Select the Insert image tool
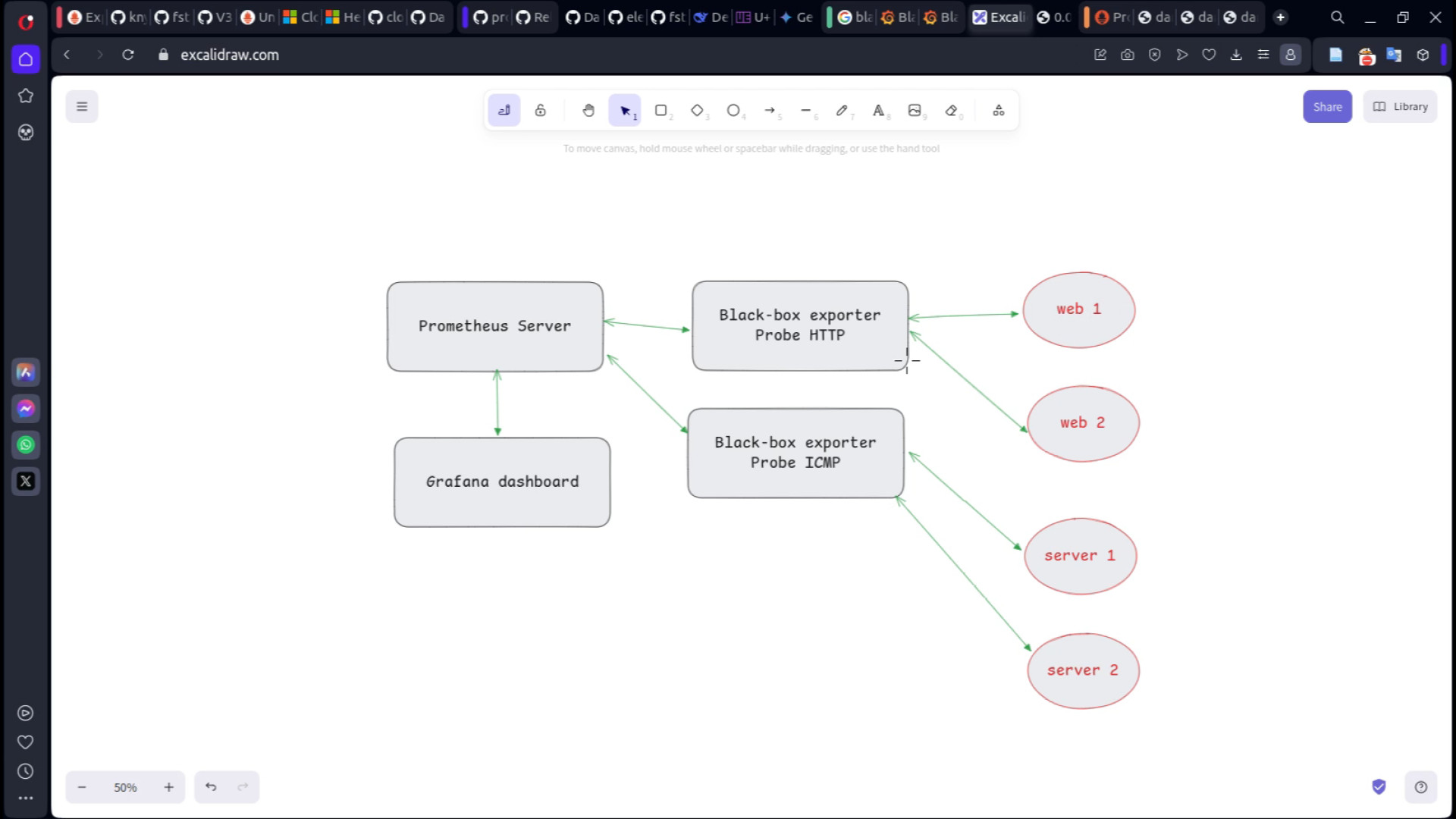The height and width of the screenshot is (819, 1456). 915,111
